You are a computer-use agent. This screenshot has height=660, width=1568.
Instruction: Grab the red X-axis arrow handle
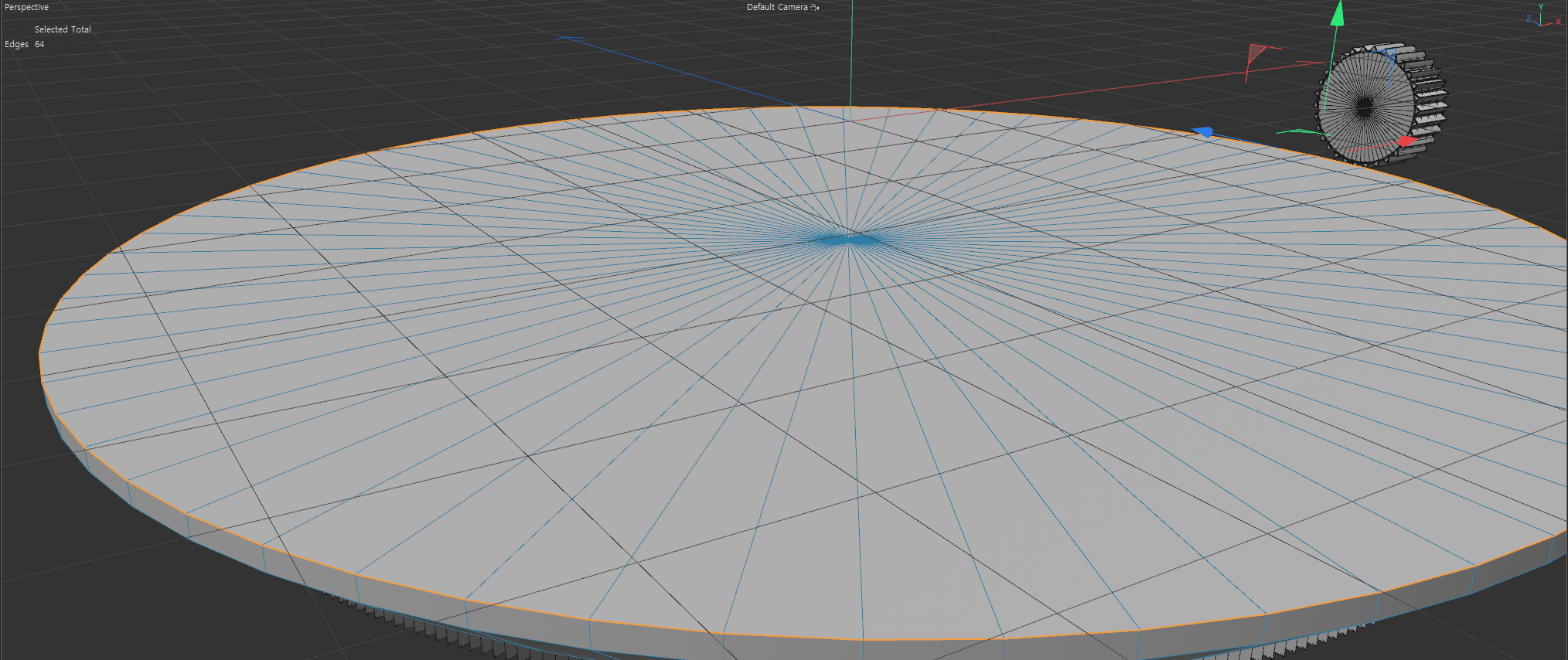[x=1406, y=141]
